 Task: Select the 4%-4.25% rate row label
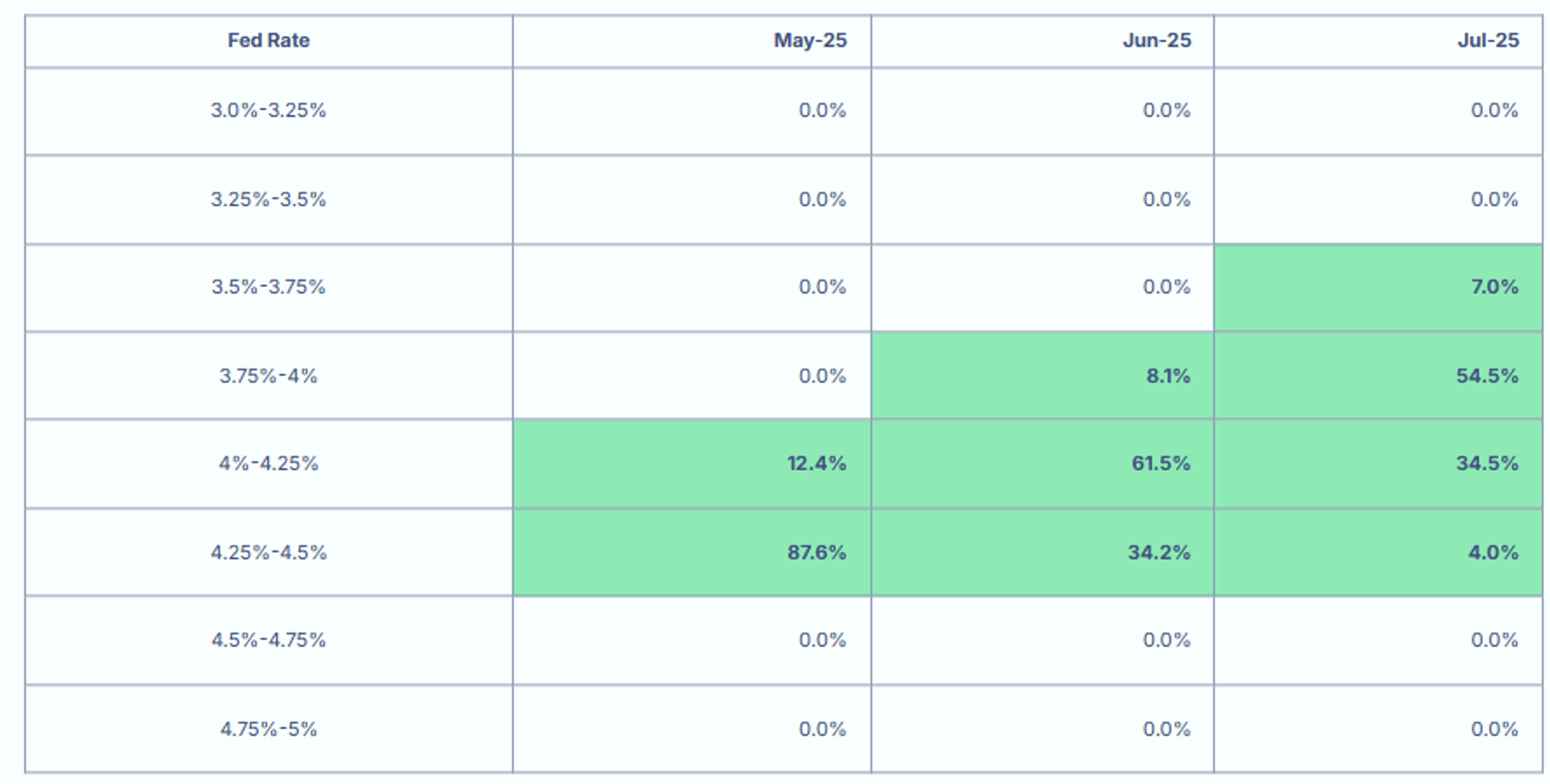268,463
